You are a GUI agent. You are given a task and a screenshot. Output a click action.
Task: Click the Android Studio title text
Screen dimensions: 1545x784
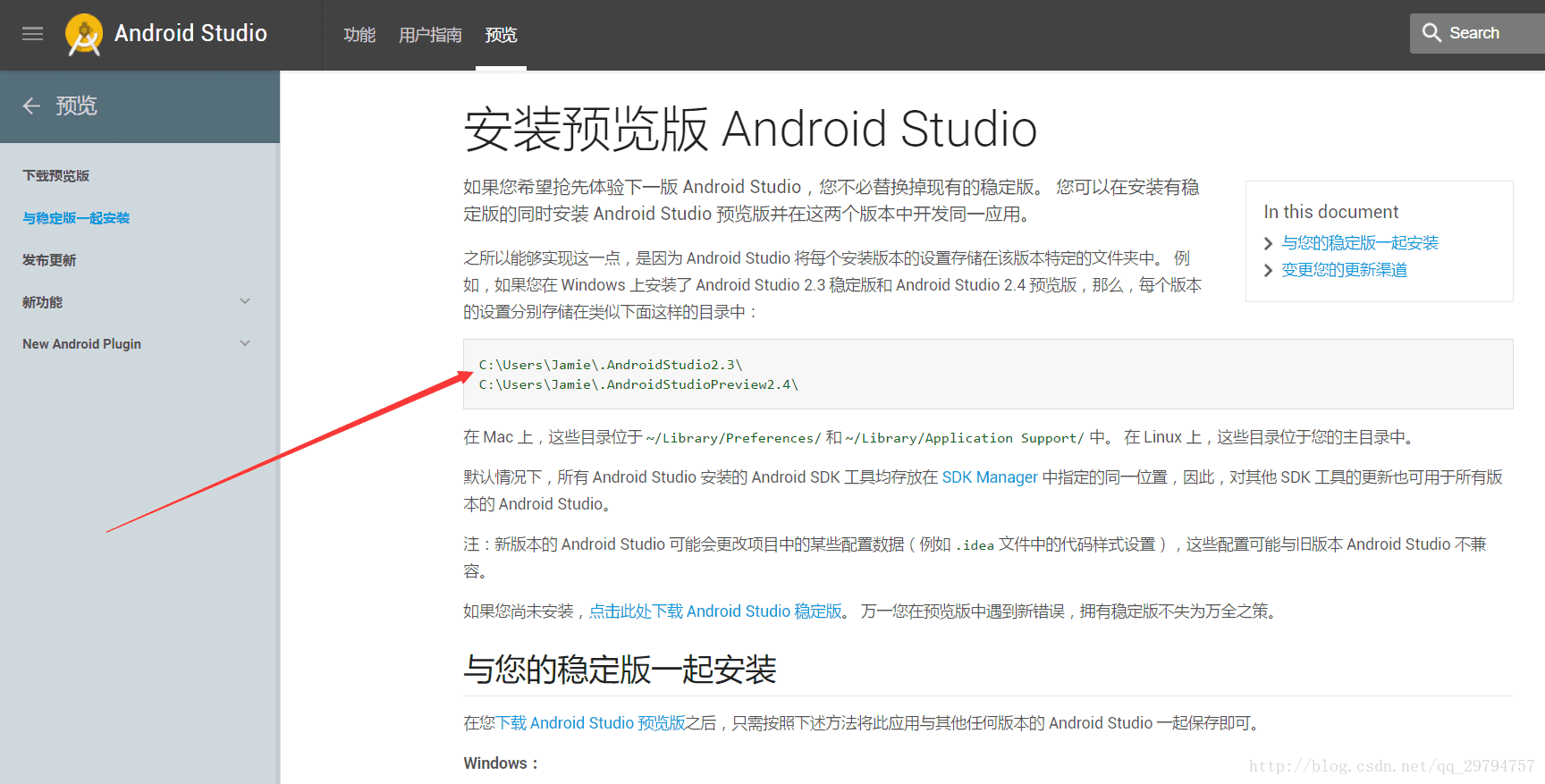pyautogui.click(x=190, y=33)
